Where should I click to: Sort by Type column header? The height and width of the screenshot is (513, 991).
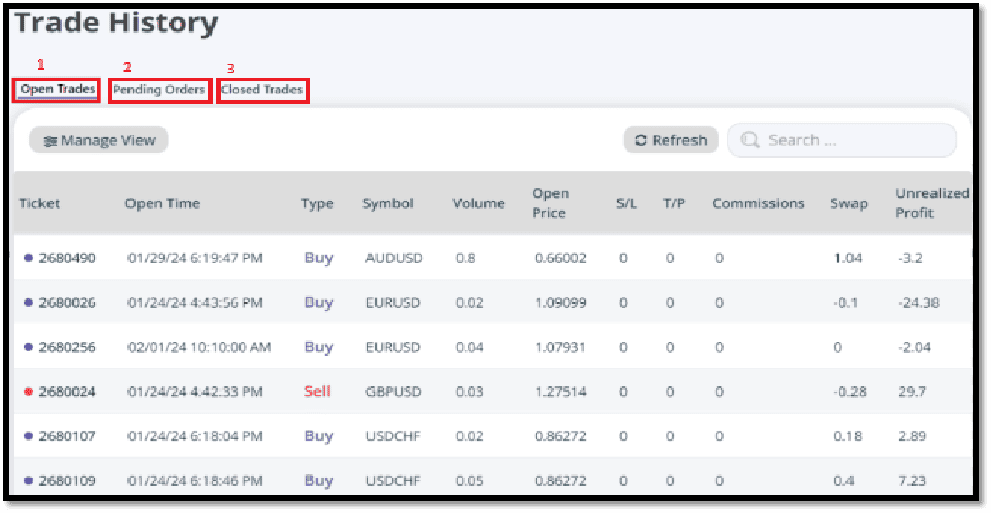tap(317, 204)
